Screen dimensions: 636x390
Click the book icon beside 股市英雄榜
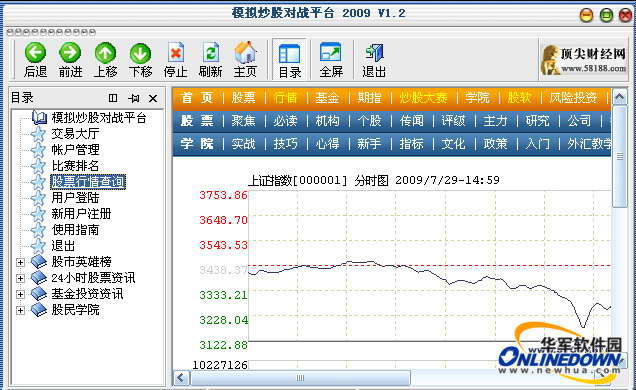click(x=39, y=262)
